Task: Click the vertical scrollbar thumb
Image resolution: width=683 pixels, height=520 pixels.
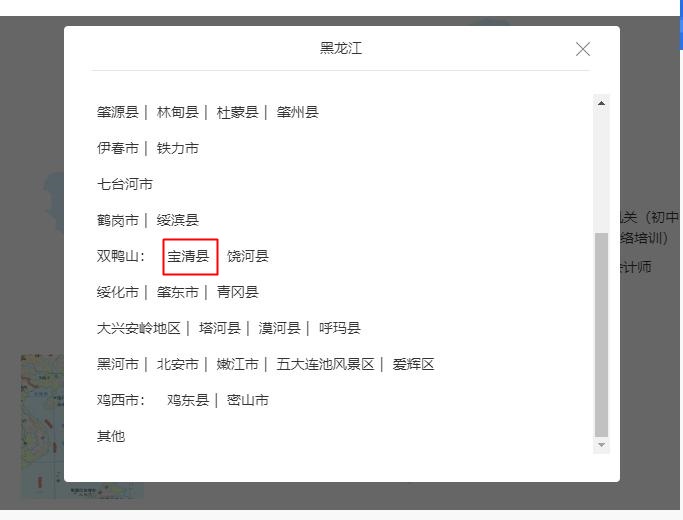Action: (x=601, y=335)
